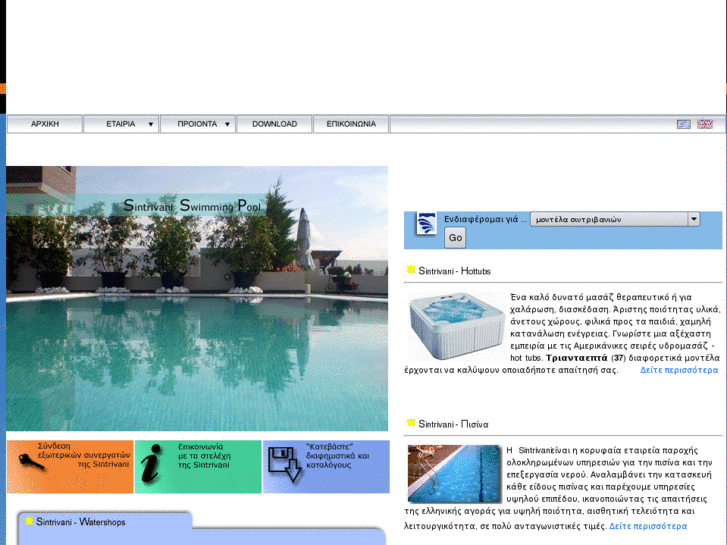Screen dimensions: 727x545
Task: Click the Sintrivani logo beside the search dropdown
Action: point(427,224)
